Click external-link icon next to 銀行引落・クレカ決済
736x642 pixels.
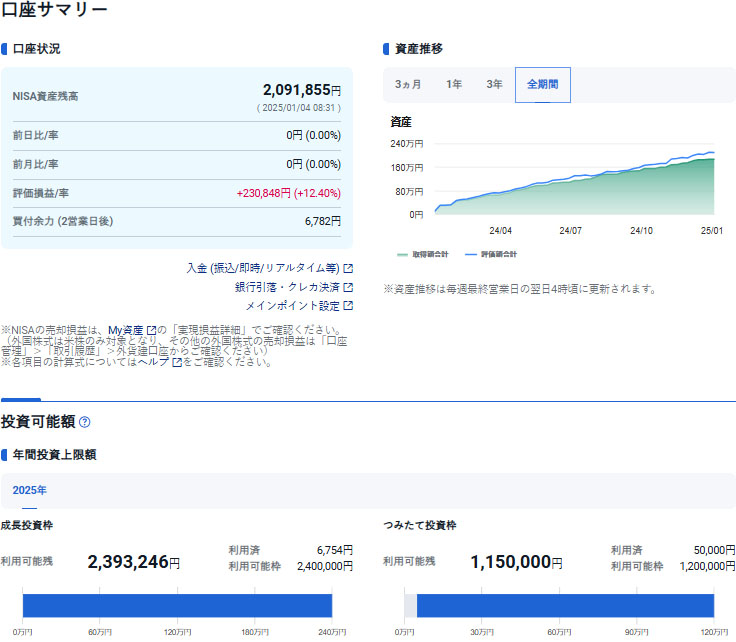348,287
